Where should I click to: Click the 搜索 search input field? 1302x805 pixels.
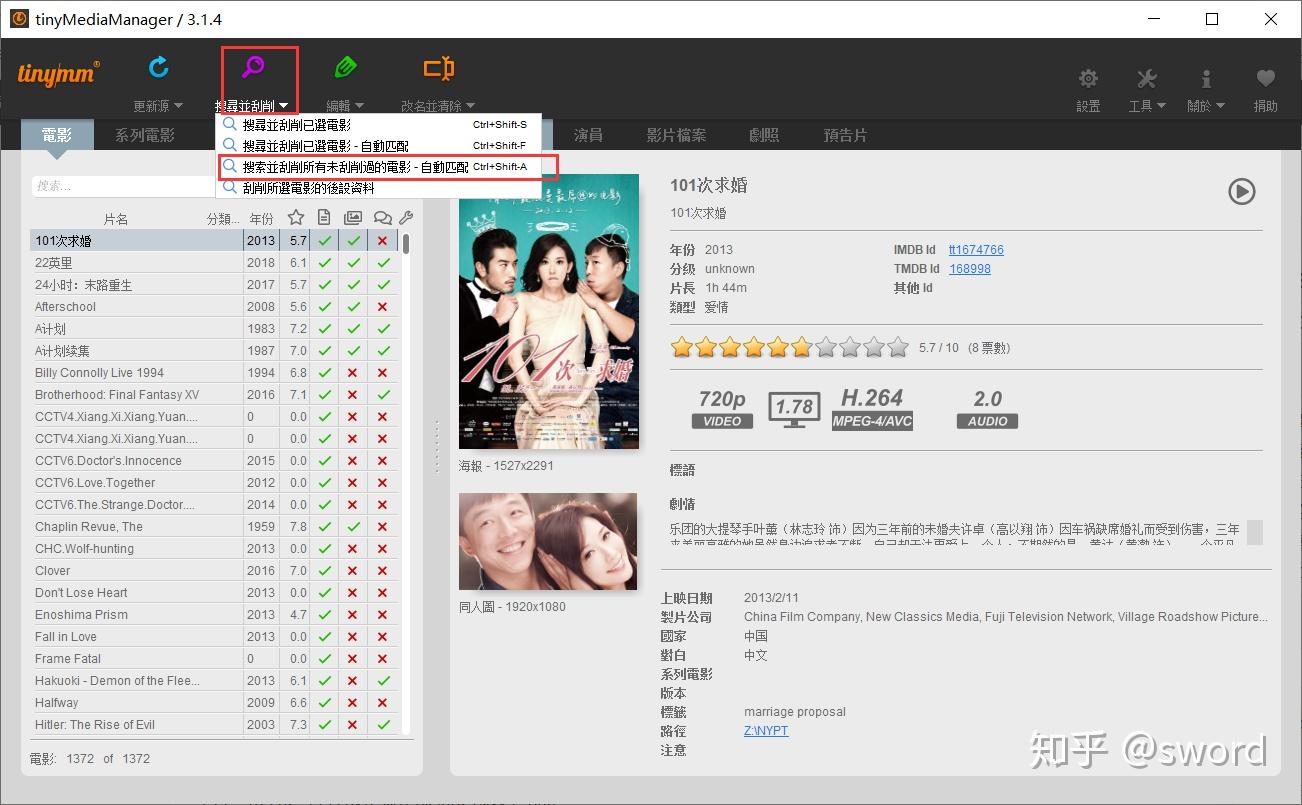tap(120, 185)
